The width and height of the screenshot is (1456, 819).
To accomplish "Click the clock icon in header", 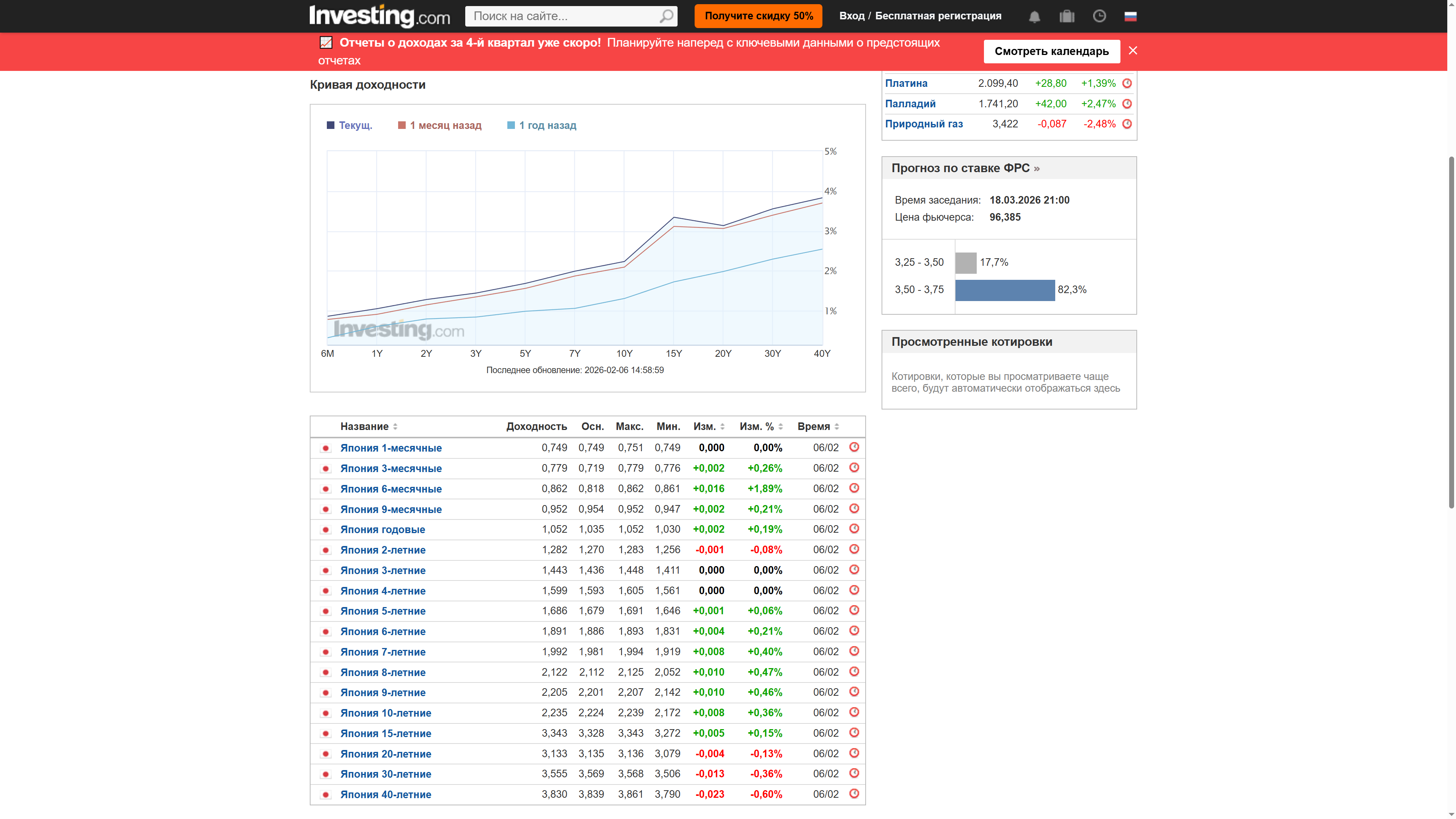I will pos(1099,16).
